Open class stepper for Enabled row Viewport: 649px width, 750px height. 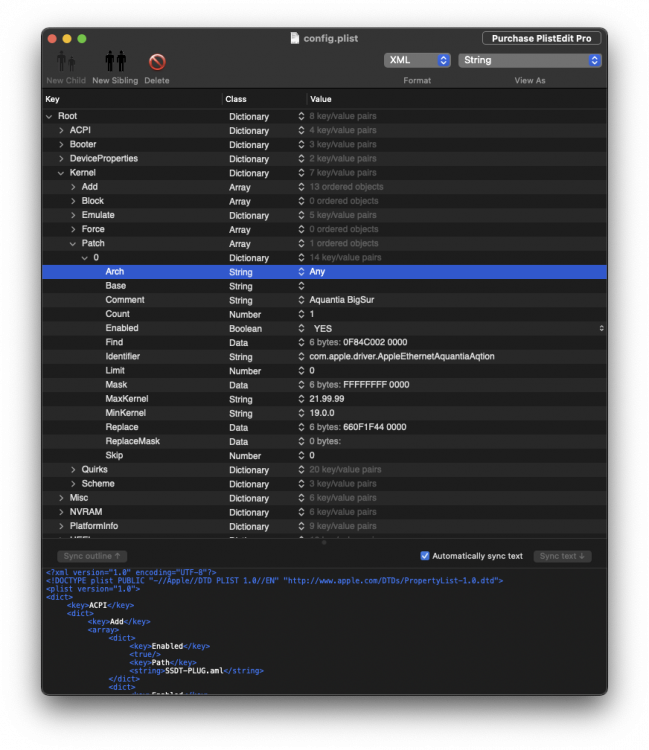[301, 328]
